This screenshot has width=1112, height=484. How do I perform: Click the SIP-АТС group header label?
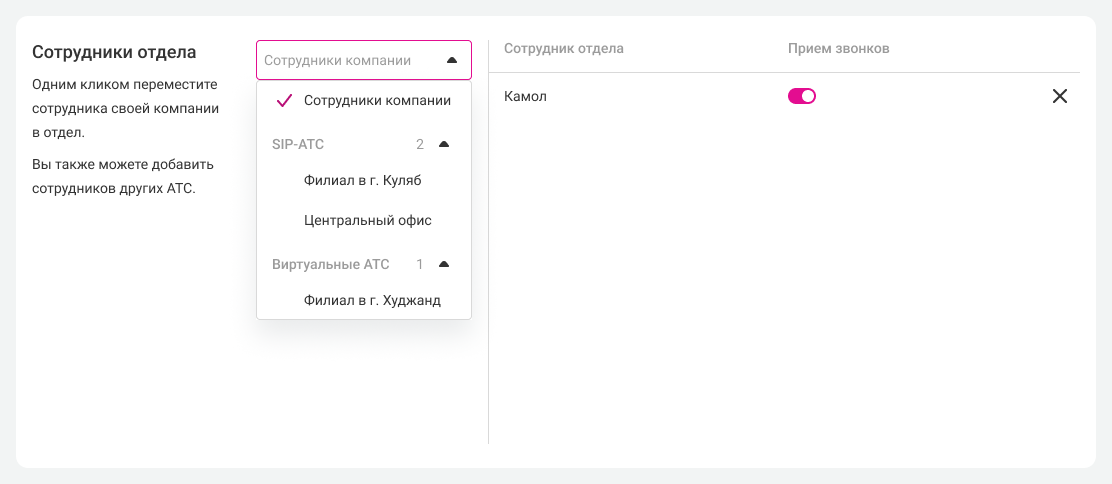[298, 144]
